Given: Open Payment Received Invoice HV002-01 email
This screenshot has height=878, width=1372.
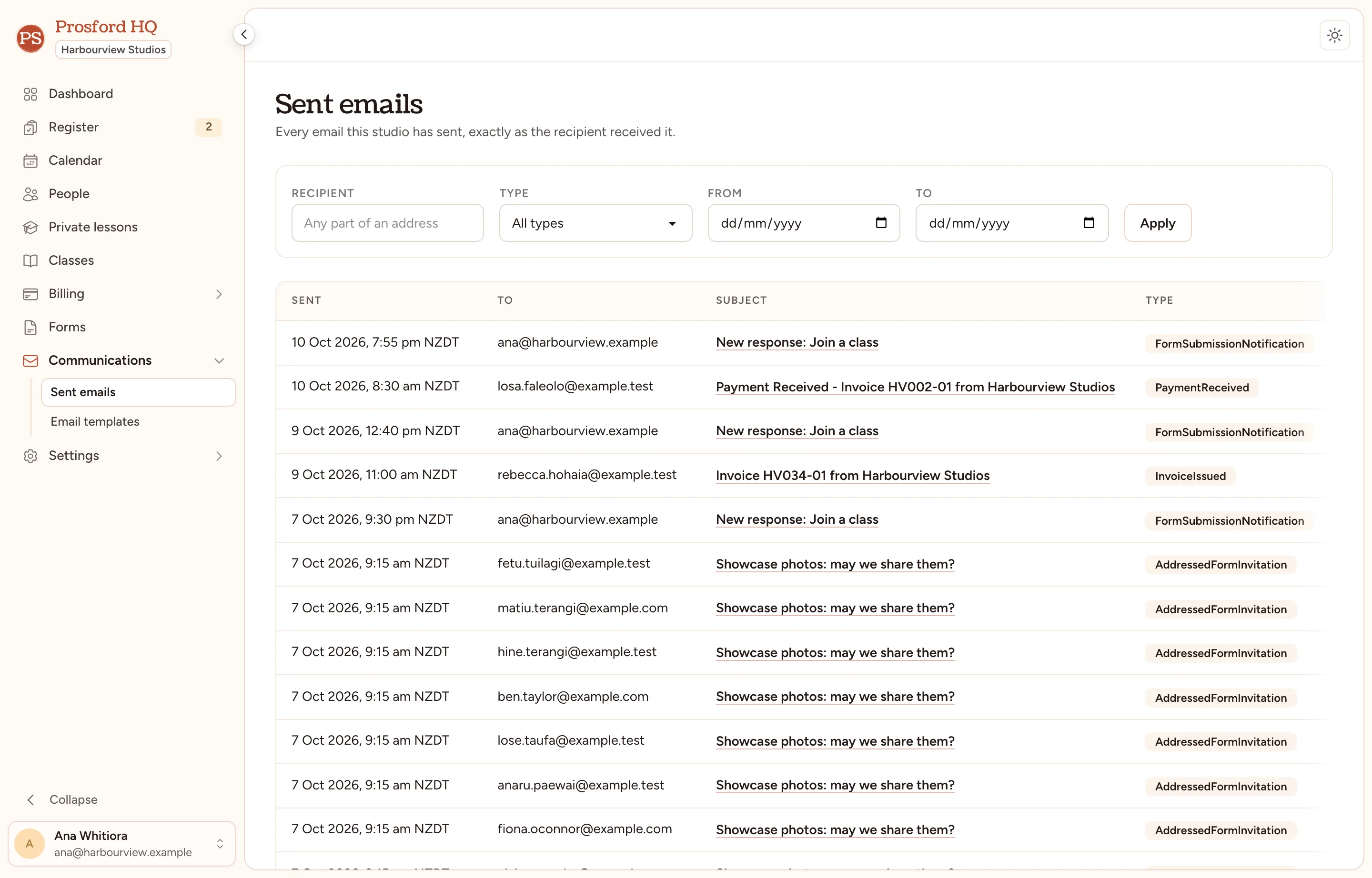Looking at the screenshot, I should [915, 387].
